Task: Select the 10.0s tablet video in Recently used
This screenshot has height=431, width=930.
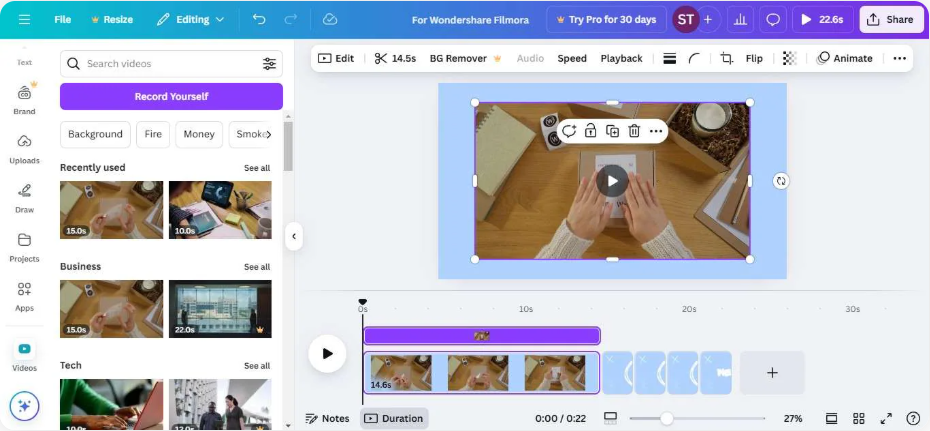Action: pos(220,210)
